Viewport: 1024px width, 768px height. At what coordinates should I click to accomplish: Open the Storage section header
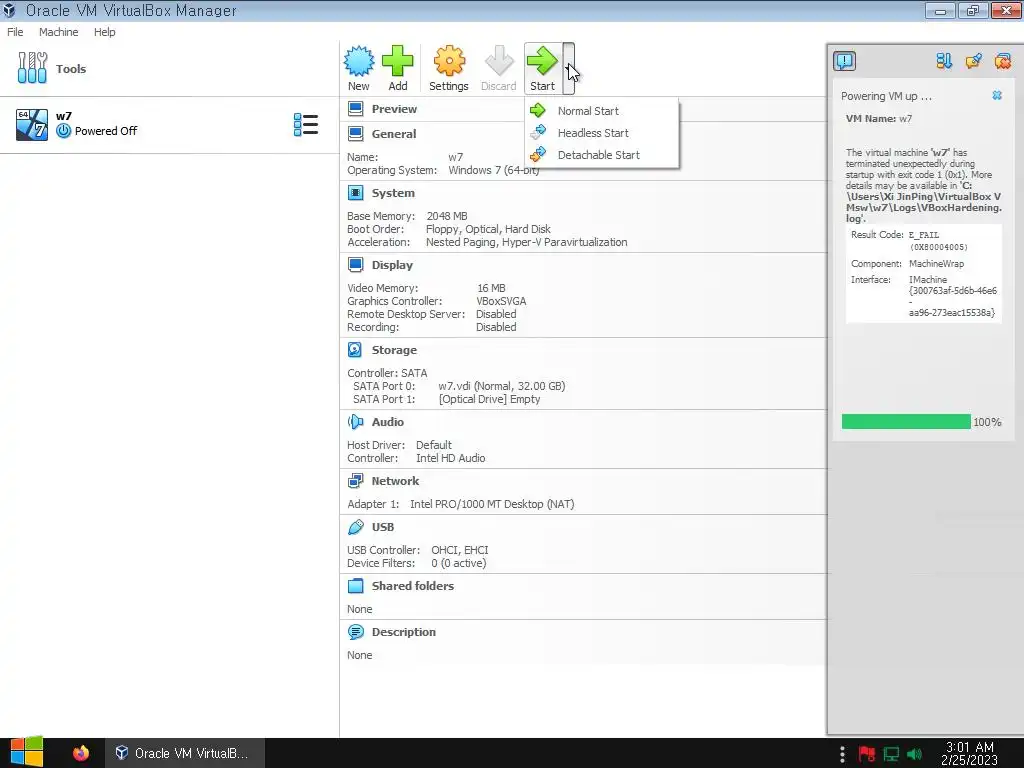(394, 350)
